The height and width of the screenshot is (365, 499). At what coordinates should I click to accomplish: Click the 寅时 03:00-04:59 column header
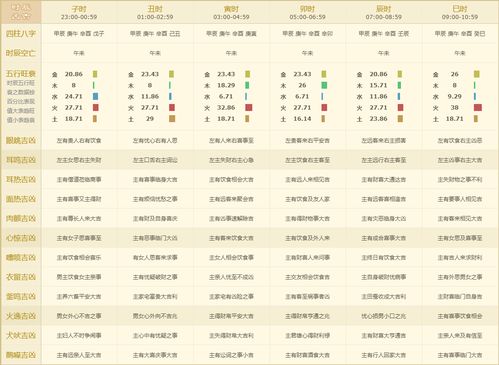[x=231, y=13]
